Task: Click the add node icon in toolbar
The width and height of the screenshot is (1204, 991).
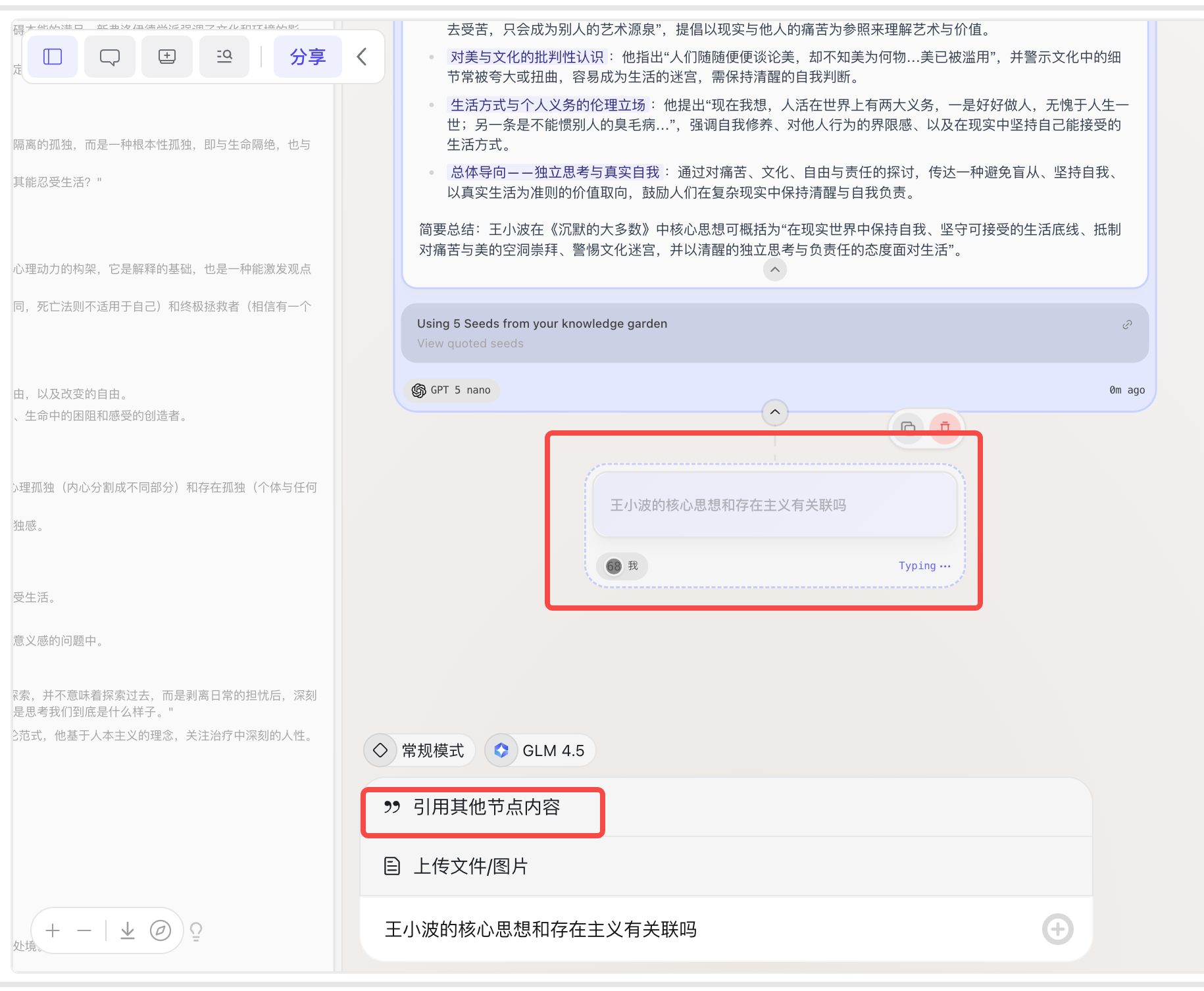Action: (x=167, y=57)
